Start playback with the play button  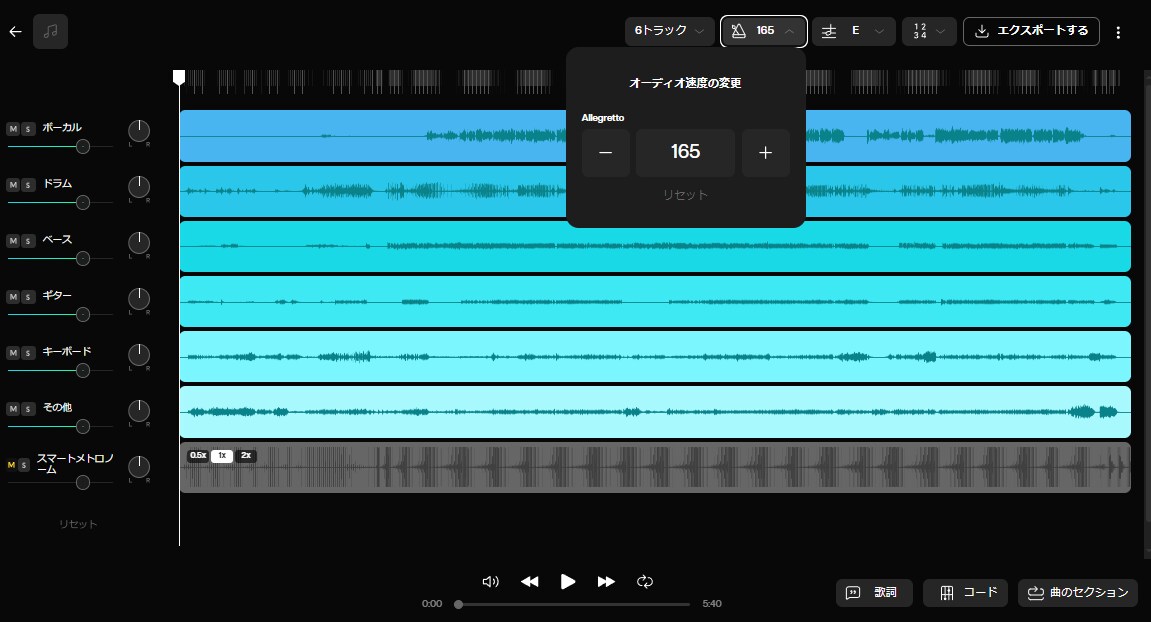tap(567, 582)
